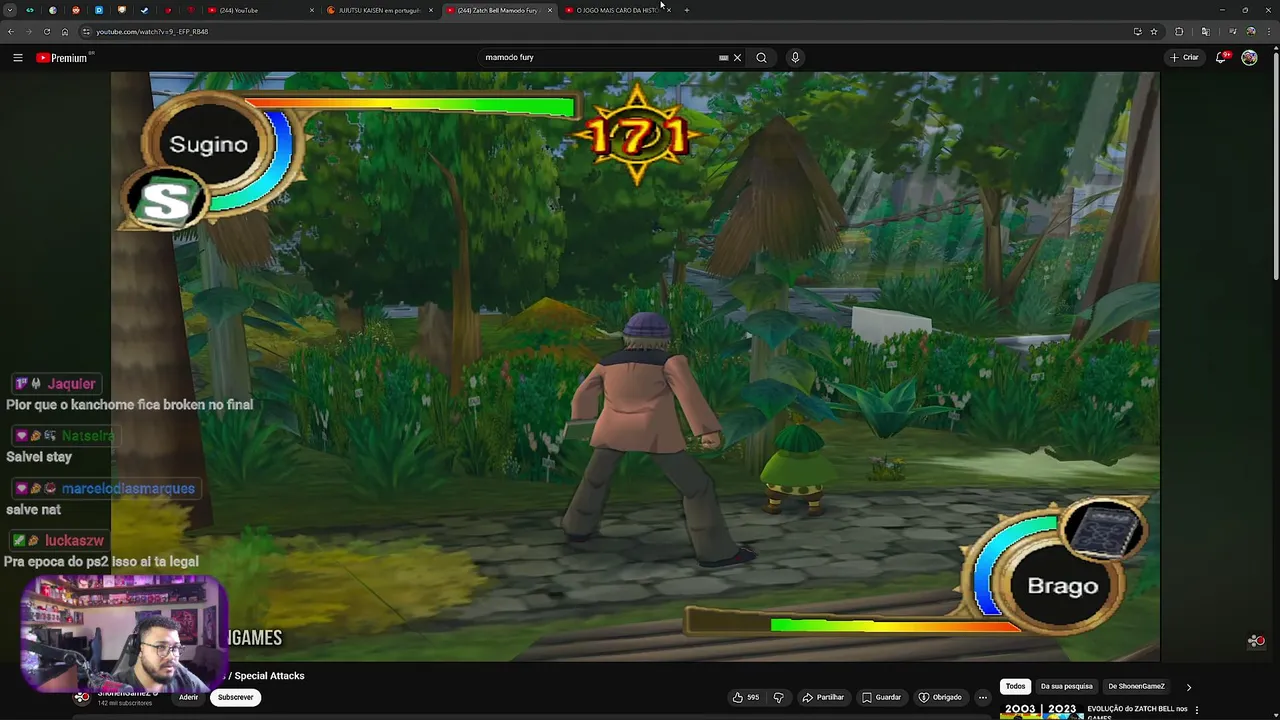
Task: Bookmark this page with star icon
Action: pyautogui.click(x=1154, y=31)
